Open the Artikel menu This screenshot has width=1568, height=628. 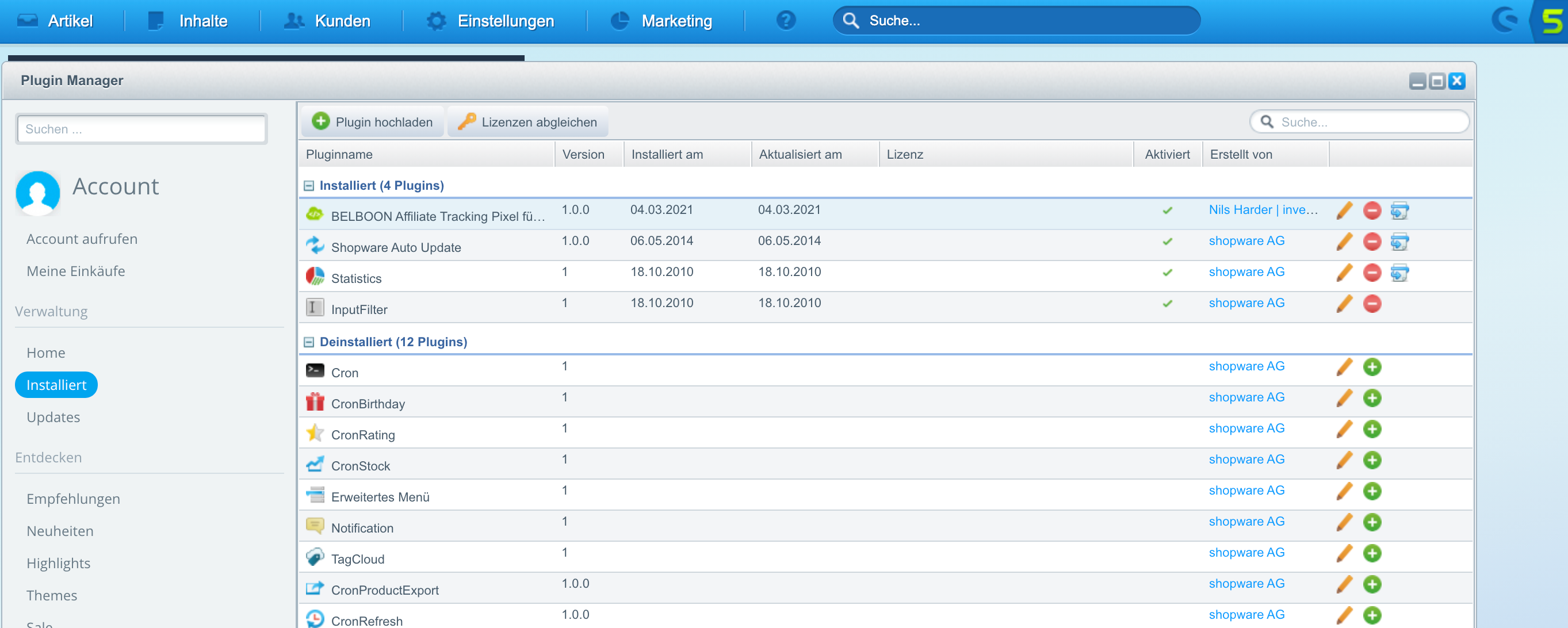pos(55,21)
